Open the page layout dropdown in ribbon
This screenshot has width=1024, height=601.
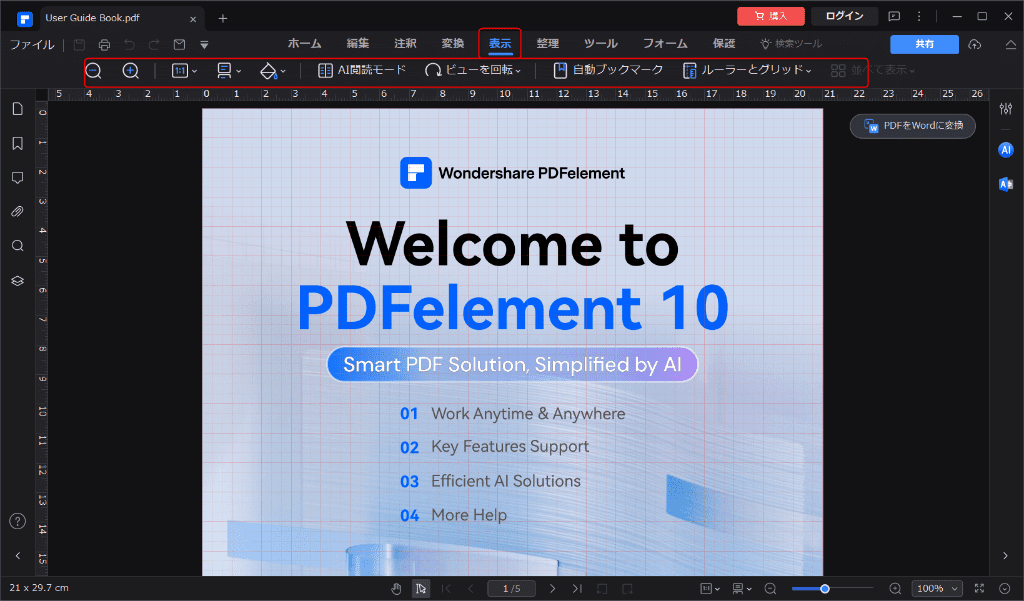pos(229,71)
